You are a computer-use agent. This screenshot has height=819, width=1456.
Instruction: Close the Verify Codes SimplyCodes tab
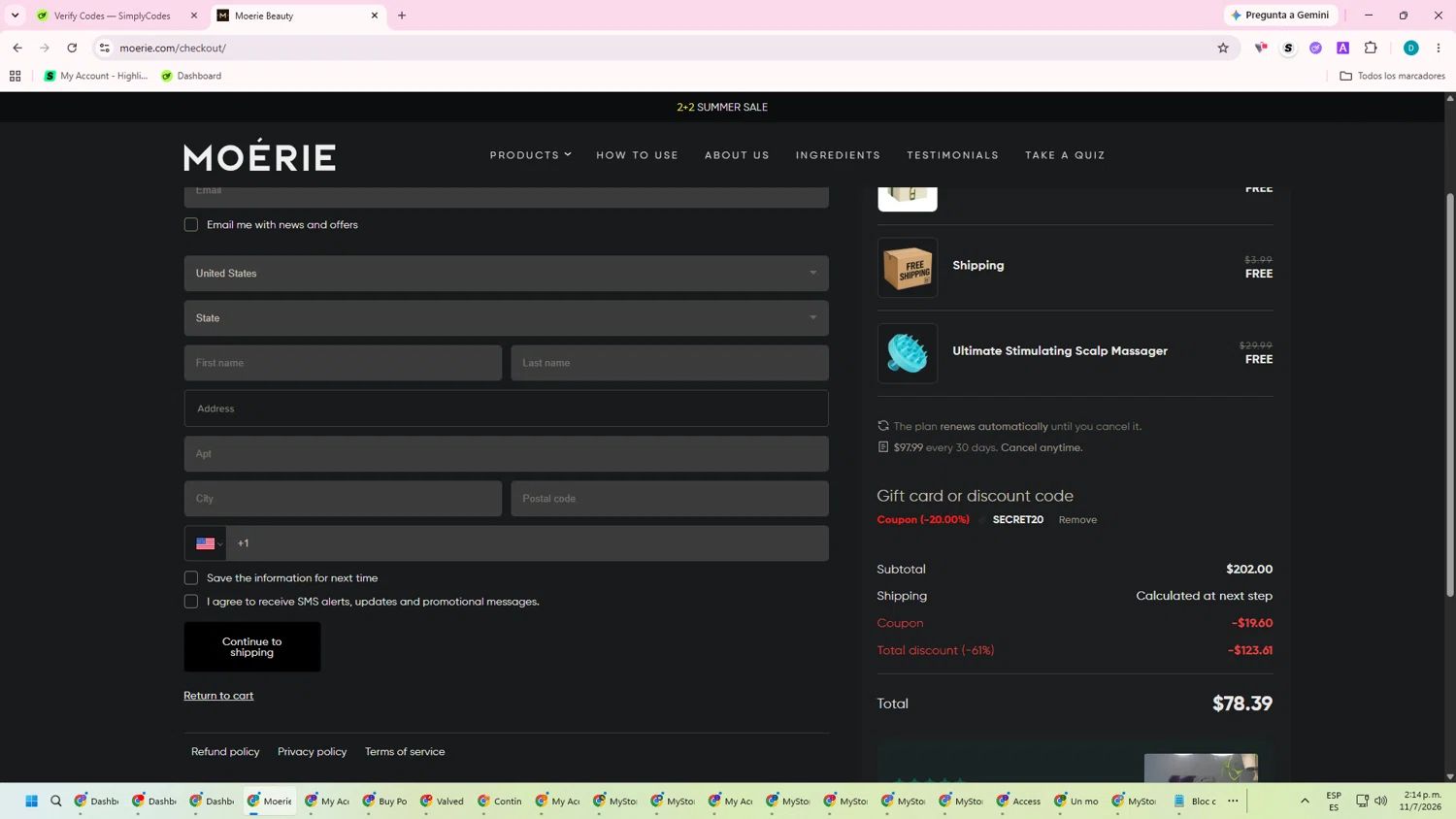(x=194, y=16)
